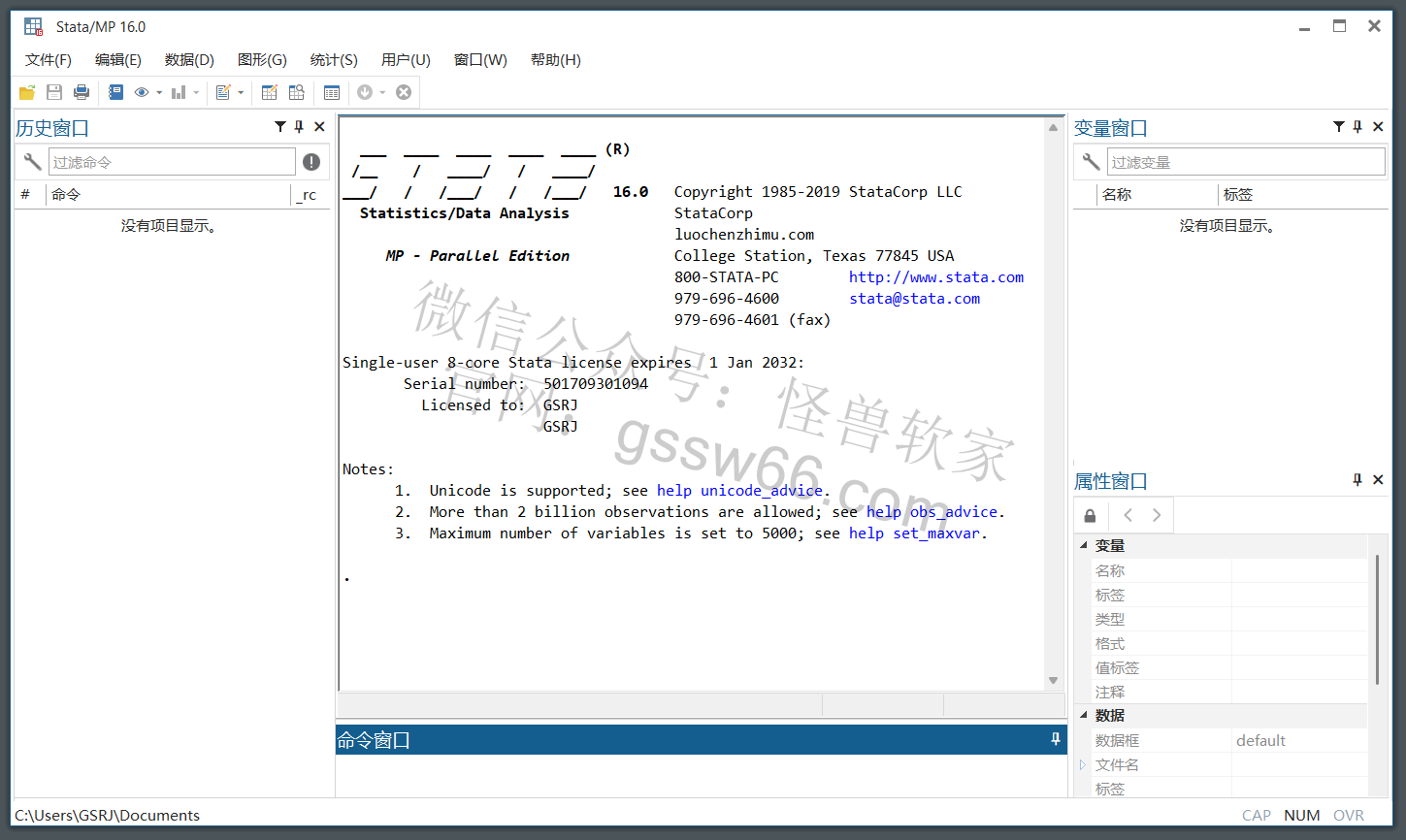Click the filter funnel in 历史窗口 header
This screenshot has width=1406, height=840.
click(280, 126)
